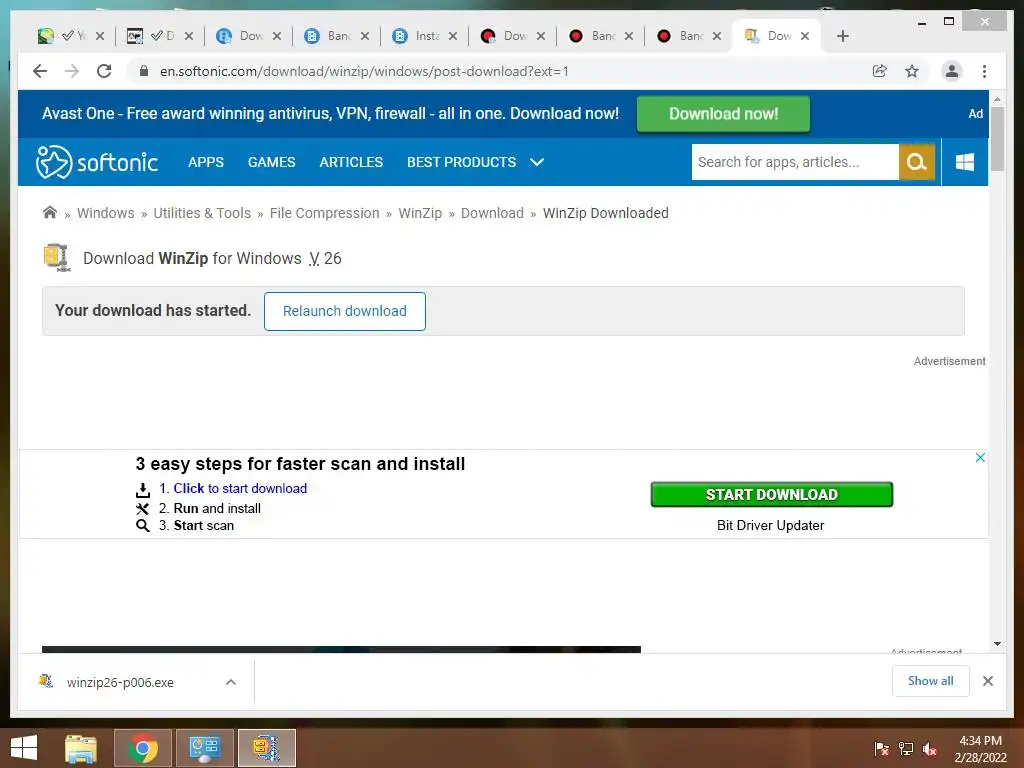Click Show all downloads button
Screen dimensions: 1024x768
pos(931,680)
